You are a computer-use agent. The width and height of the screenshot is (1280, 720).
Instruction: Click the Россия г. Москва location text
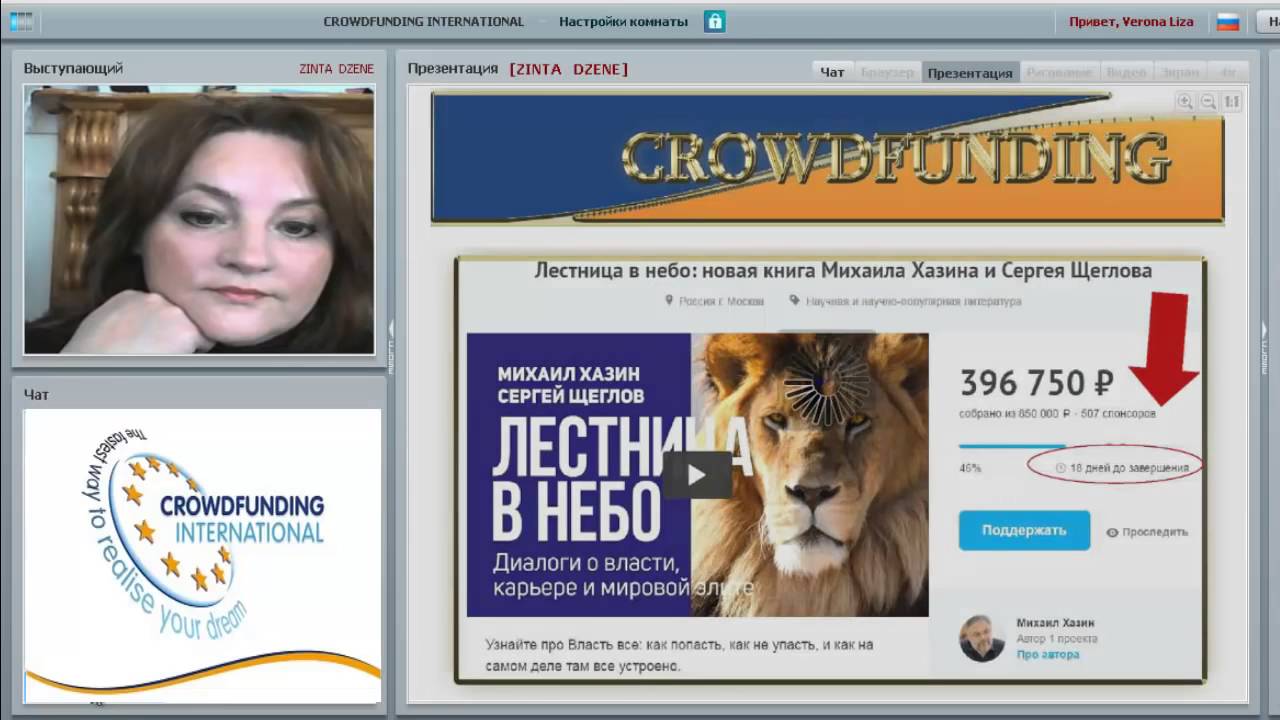click(721, 301)
